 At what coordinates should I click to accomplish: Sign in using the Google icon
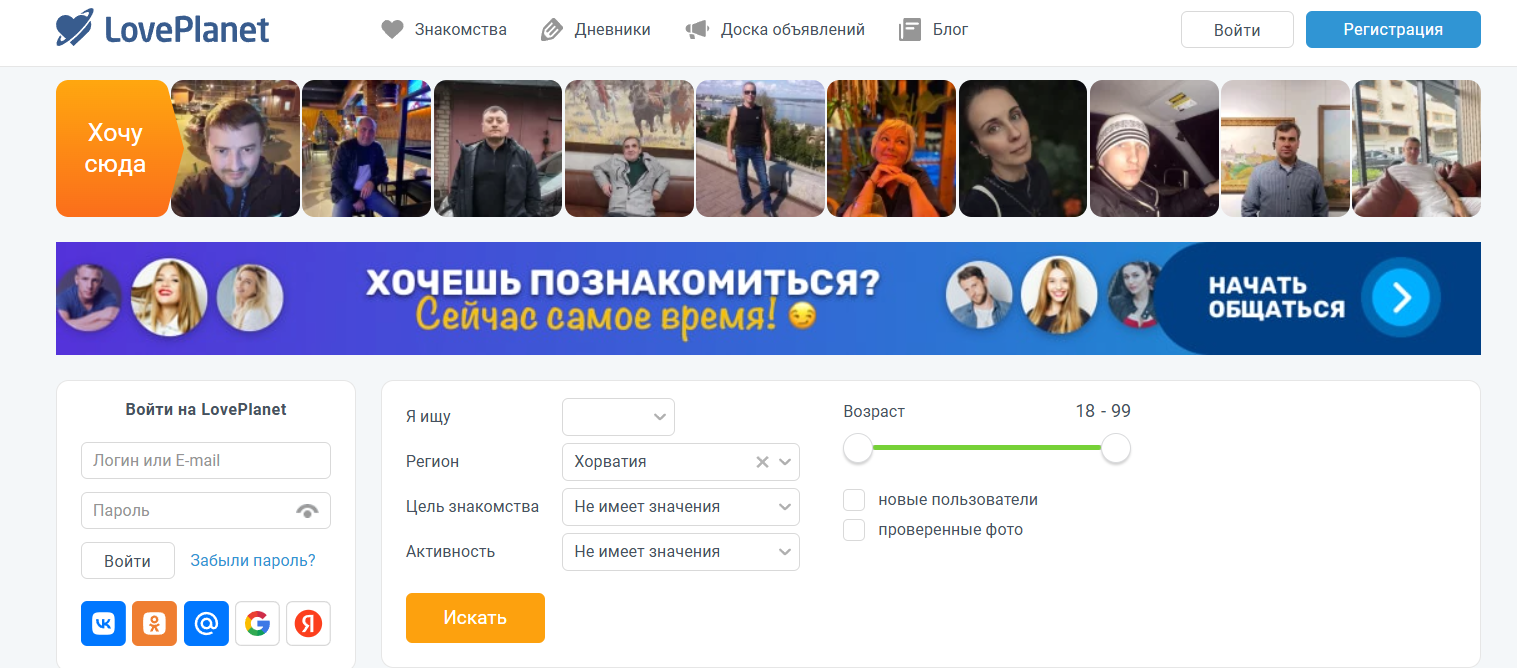pos(257,624)
